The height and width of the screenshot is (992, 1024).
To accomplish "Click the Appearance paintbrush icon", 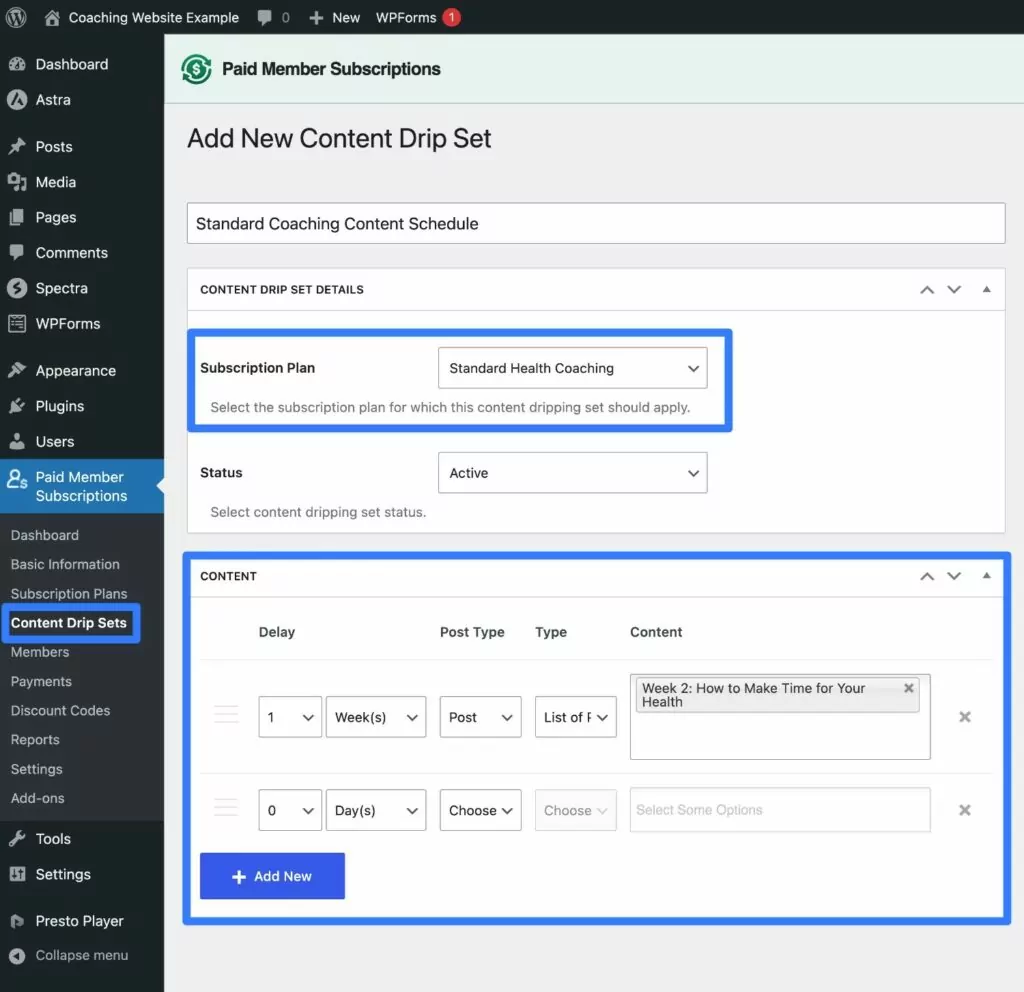I will (18, 370).
